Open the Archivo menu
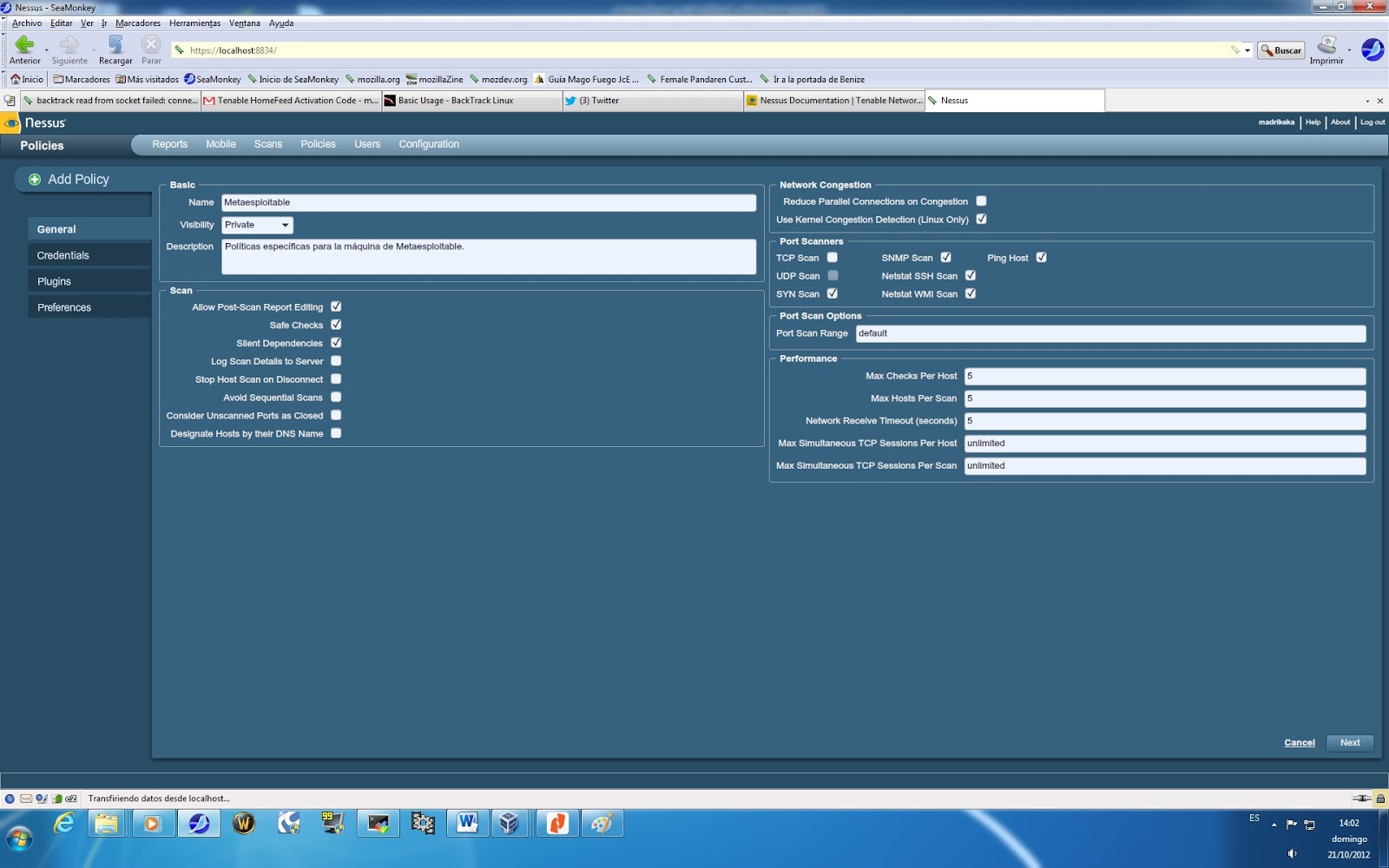The width and height of the screenshot is (1389, 868). 27,23
